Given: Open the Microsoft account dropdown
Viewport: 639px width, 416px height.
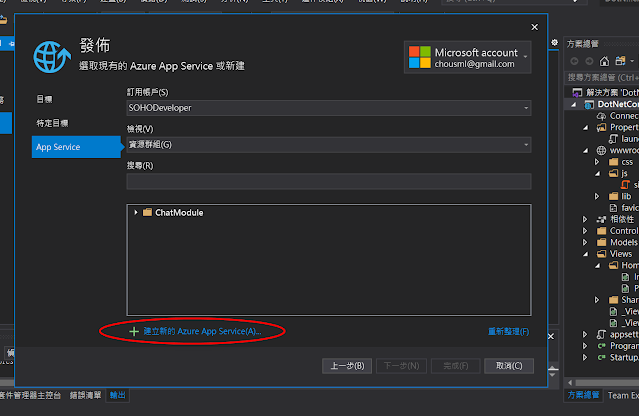Looking at the screenshot, I should pos(525,57).
